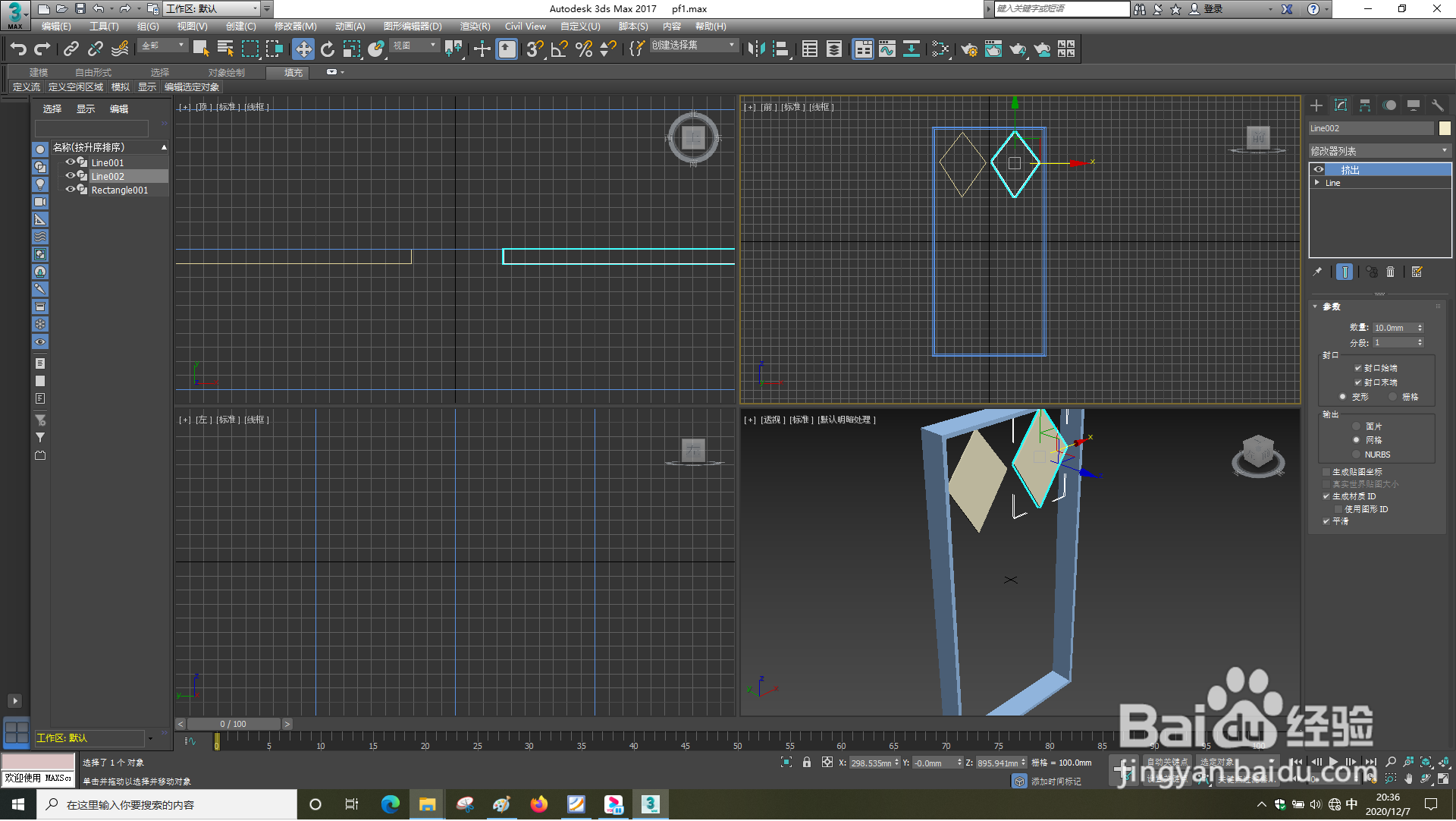The height and width of the screenshot is (821, 1456).
Task: Click the Line002 object color swatch
Action: pyautogui.click(x=1445, y=128)
